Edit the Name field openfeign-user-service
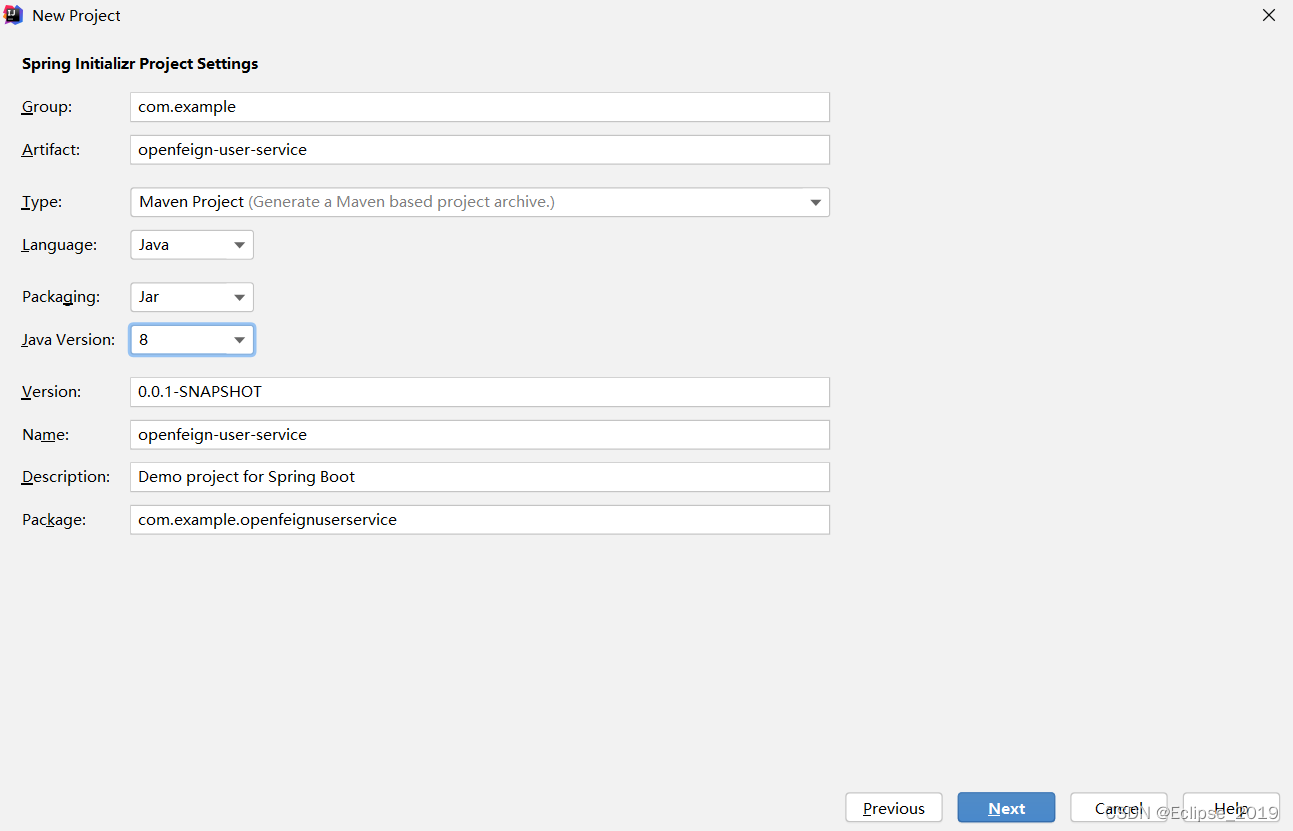 click(x=480, y=435)
